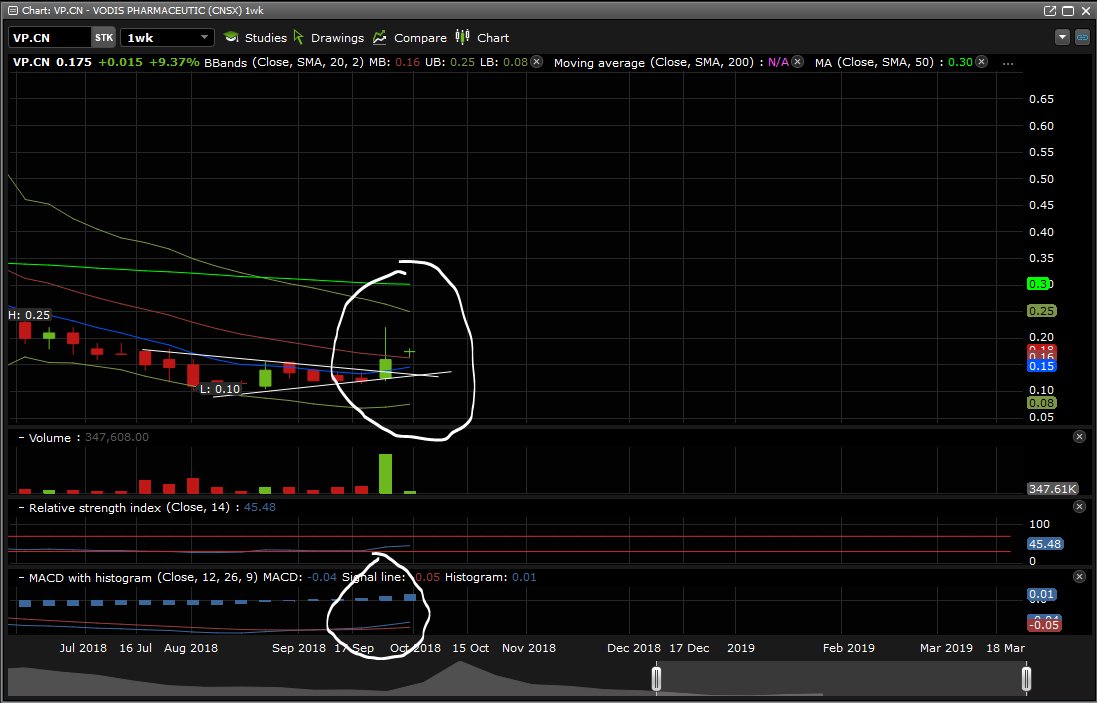This screenshot has height=703, width=1097.
Task: Click the link-windows chain icon
Action: 1082,38
